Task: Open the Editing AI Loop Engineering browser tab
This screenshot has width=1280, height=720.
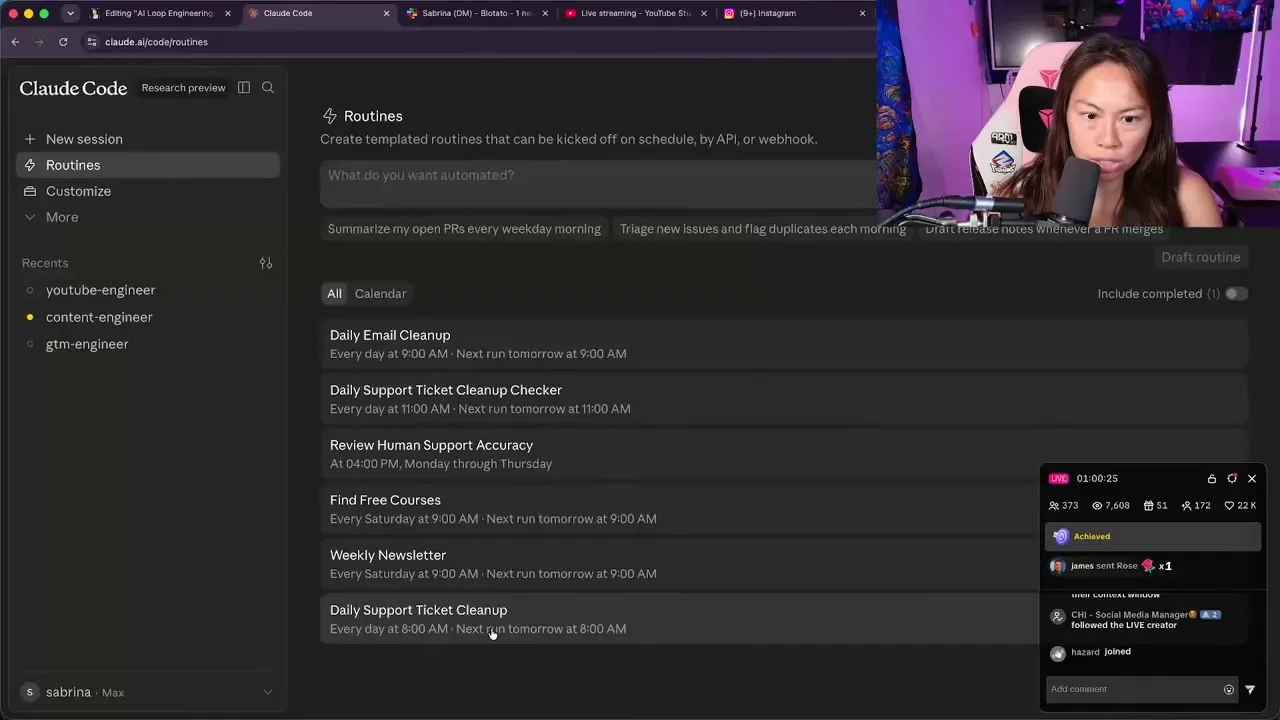Action: point(159,13)
